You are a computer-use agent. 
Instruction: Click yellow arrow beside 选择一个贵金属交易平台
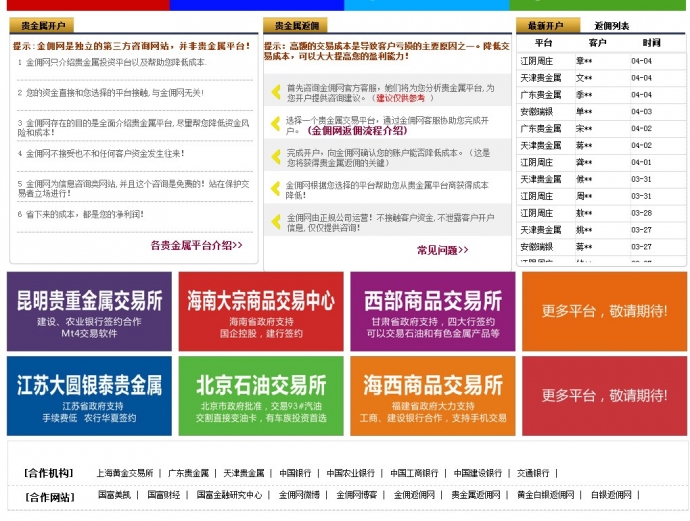click(x=276, y=124)
